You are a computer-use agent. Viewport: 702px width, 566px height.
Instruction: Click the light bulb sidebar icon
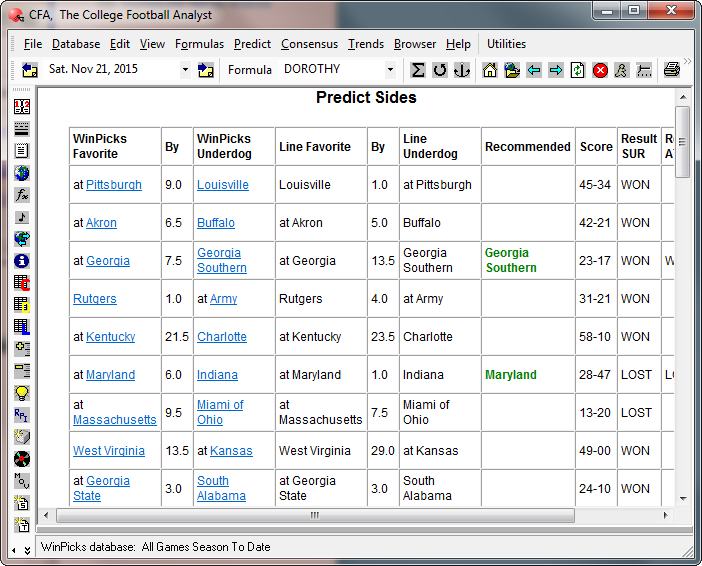click(x=21, y=393)
